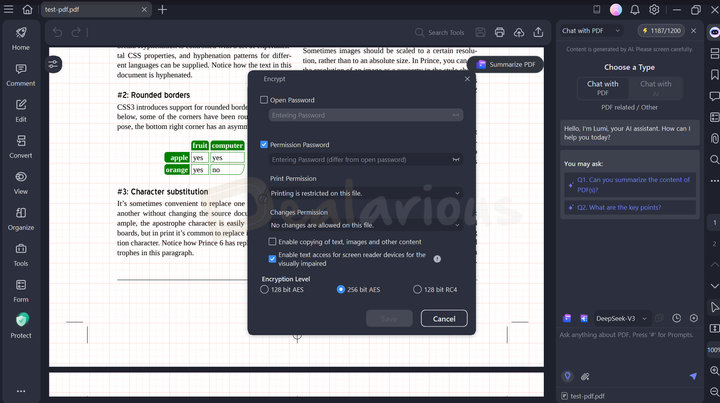Open the DeepSeek-V3 model dropdown

coord(621,318)
